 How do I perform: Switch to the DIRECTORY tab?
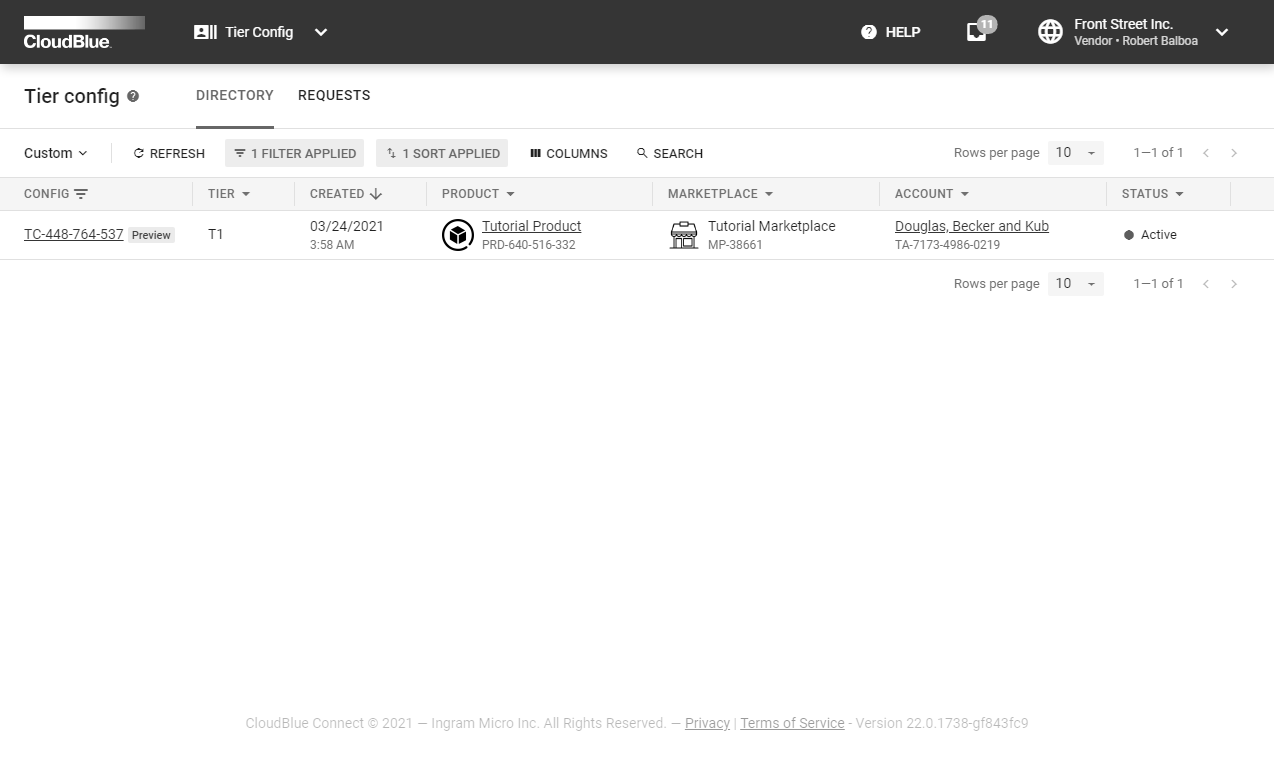tap(235, 96)
